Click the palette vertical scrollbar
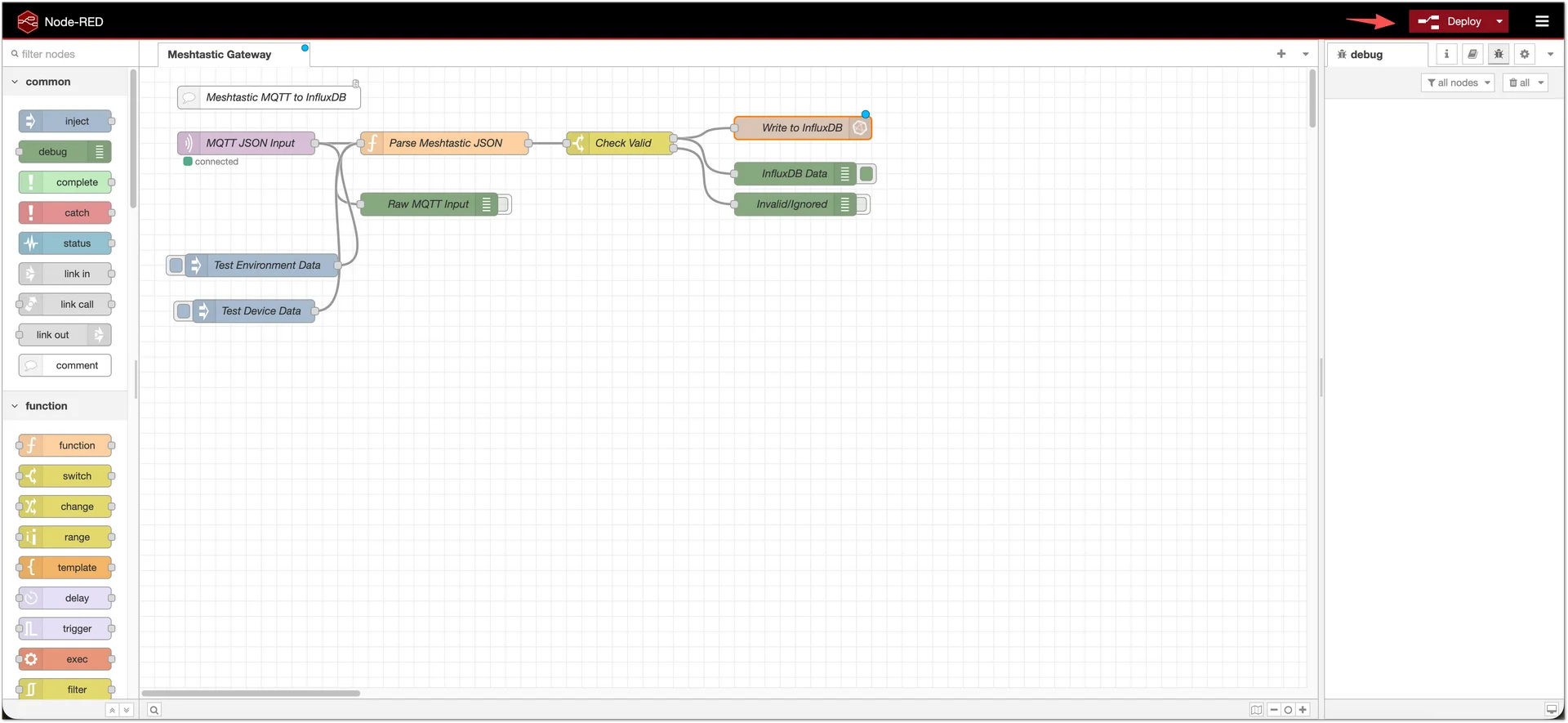Viewport: 1568px width, 723px height. [x=133, y=139]
